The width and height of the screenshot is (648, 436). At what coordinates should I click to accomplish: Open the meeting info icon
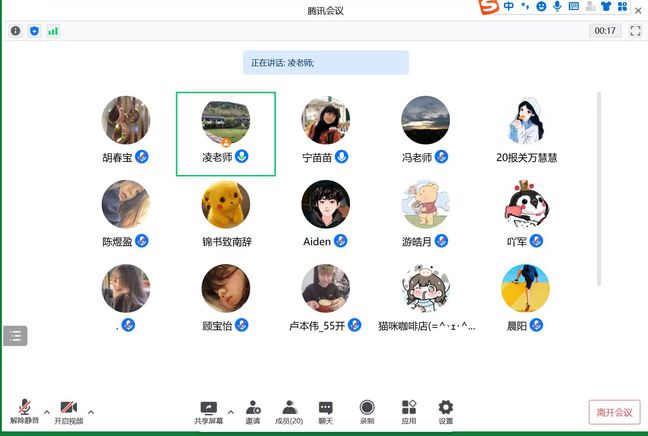pyautogui.click(x=15, y=31)
